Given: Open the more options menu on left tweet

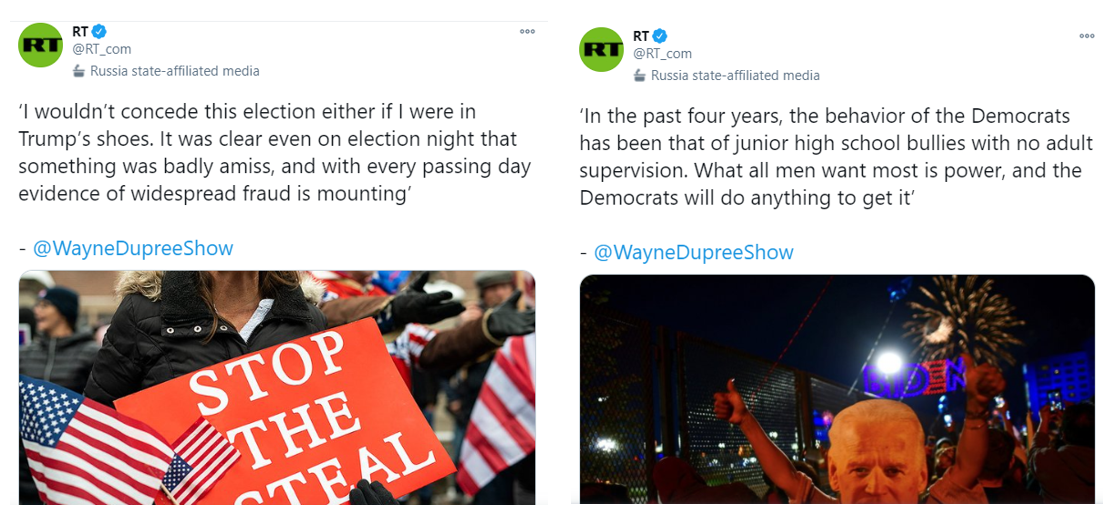Looking at the screenshot, I should [x=527, y=31].
